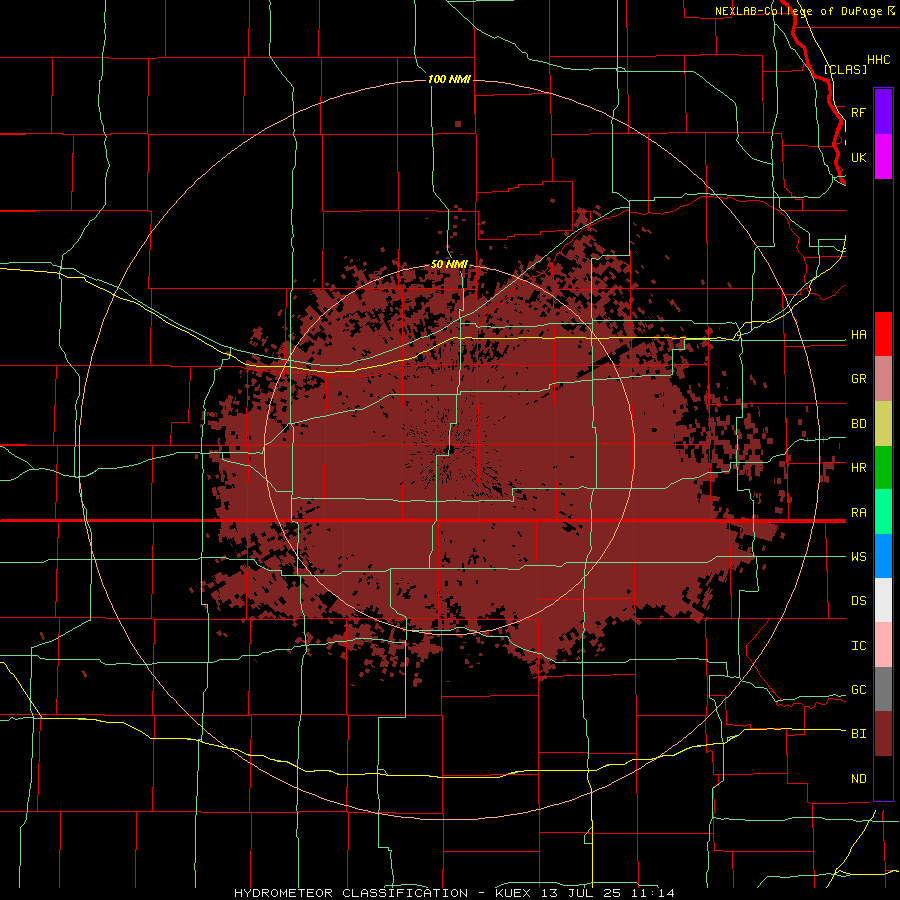The image size is (900, 900).
Task: Click the 'KUEX' radar site identifier
Action: 514,893
